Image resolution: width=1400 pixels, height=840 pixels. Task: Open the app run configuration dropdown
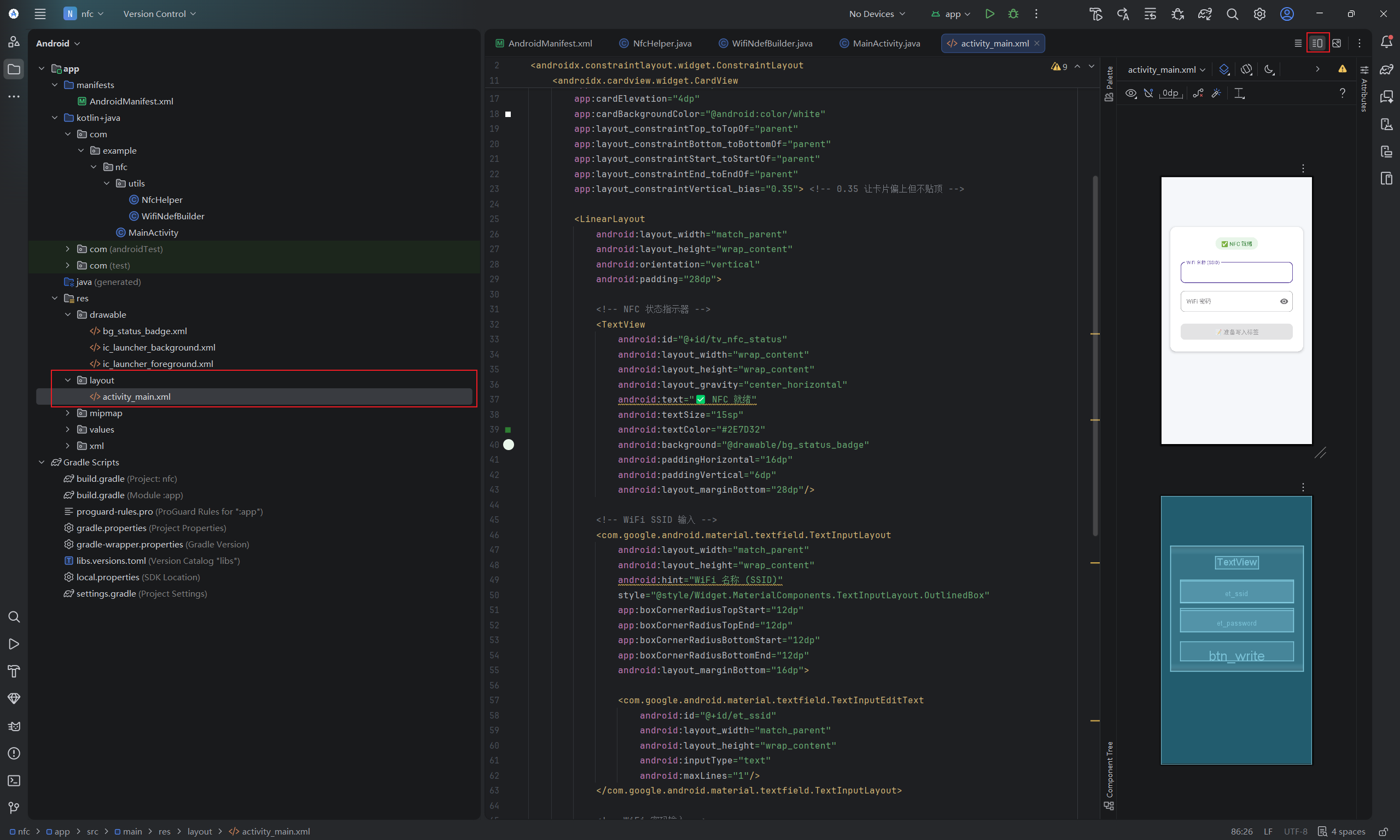(x=950, y=14)
